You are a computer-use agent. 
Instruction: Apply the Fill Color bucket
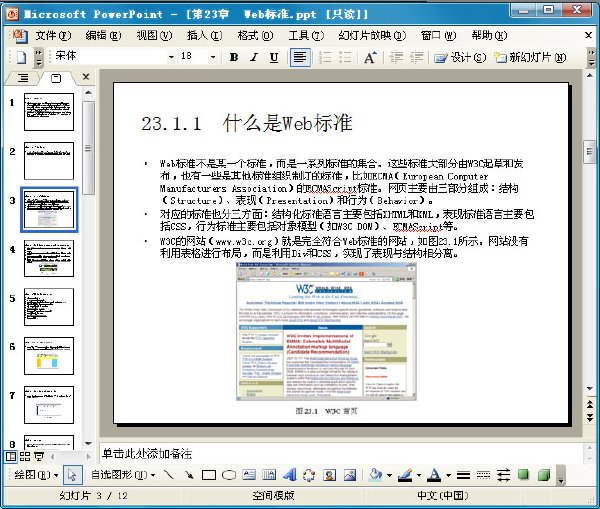pos(376,475)
